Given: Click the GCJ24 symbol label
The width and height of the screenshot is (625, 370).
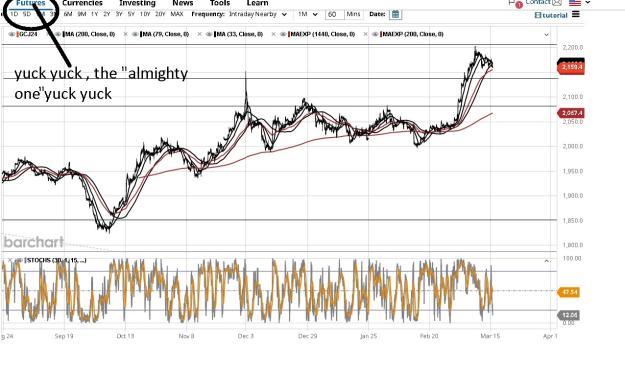Looking at the screenshot, I should point(28,34).
